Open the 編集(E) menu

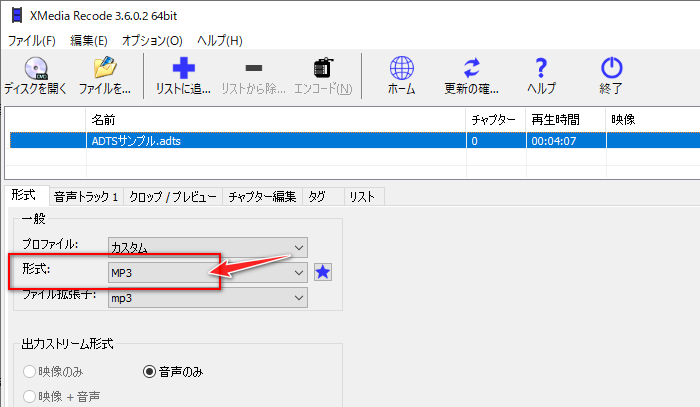pos(89,41)
